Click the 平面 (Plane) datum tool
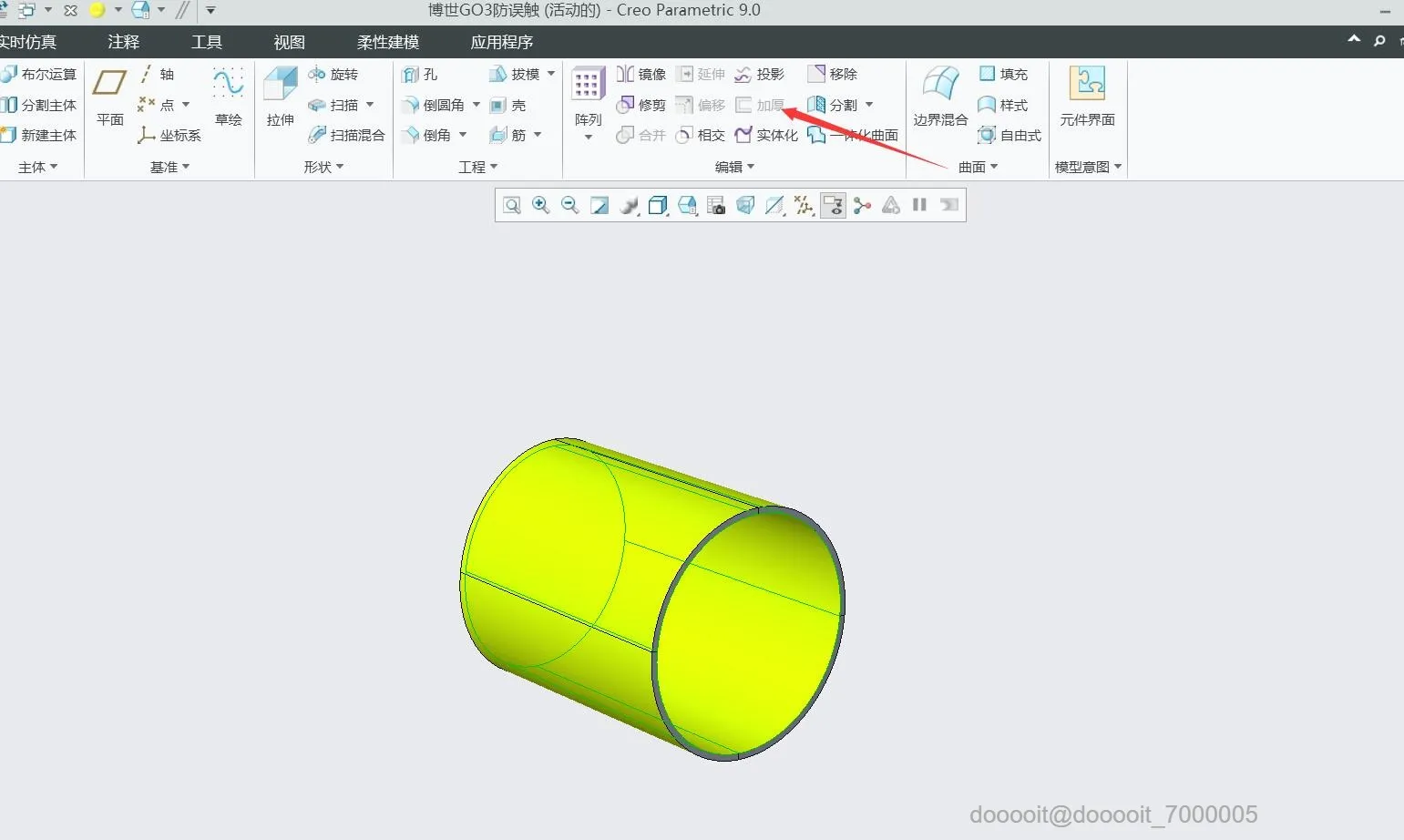 coord(109,97)
